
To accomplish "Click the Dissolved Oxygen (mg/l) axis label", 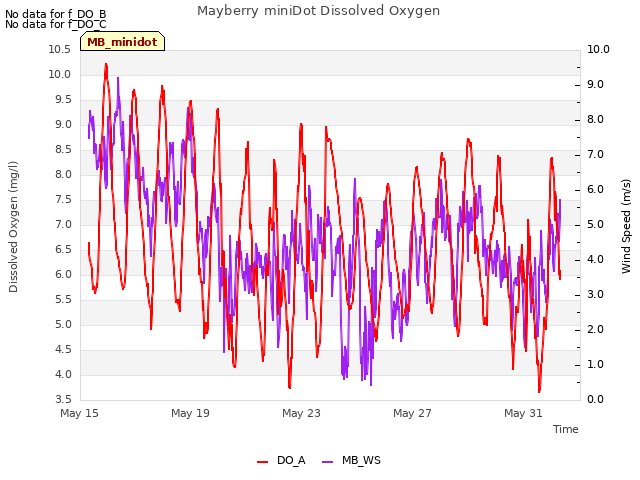I will (x=13, y=227).
